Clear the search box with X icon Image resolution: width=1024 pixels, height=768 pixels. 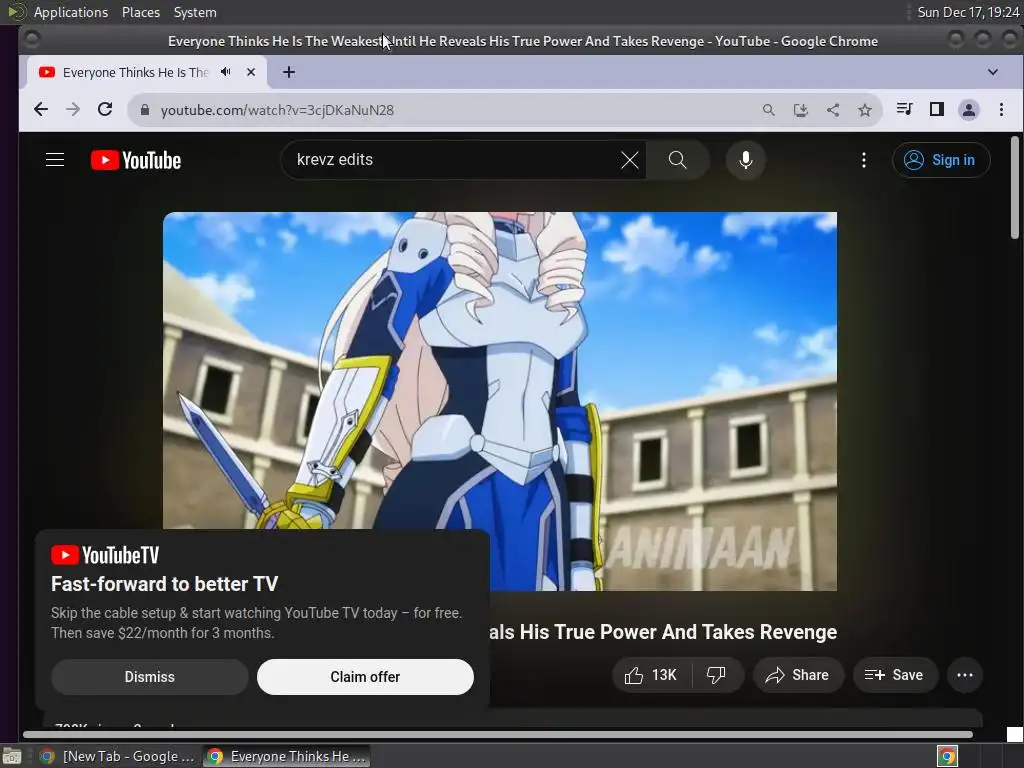tap(630, 160)
